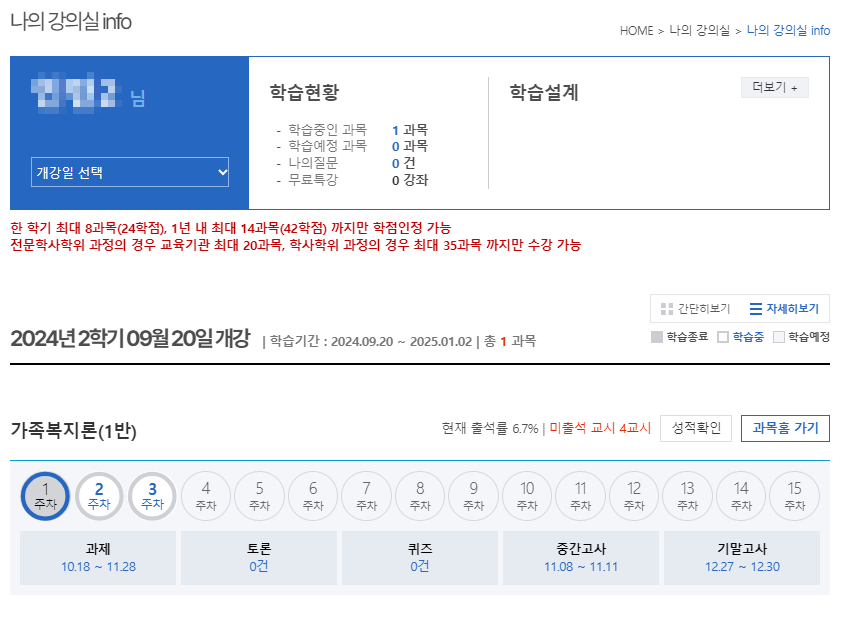Open week 1 lecture circle
The height and width of the screenshot is (634, 852).
(45, 496)
